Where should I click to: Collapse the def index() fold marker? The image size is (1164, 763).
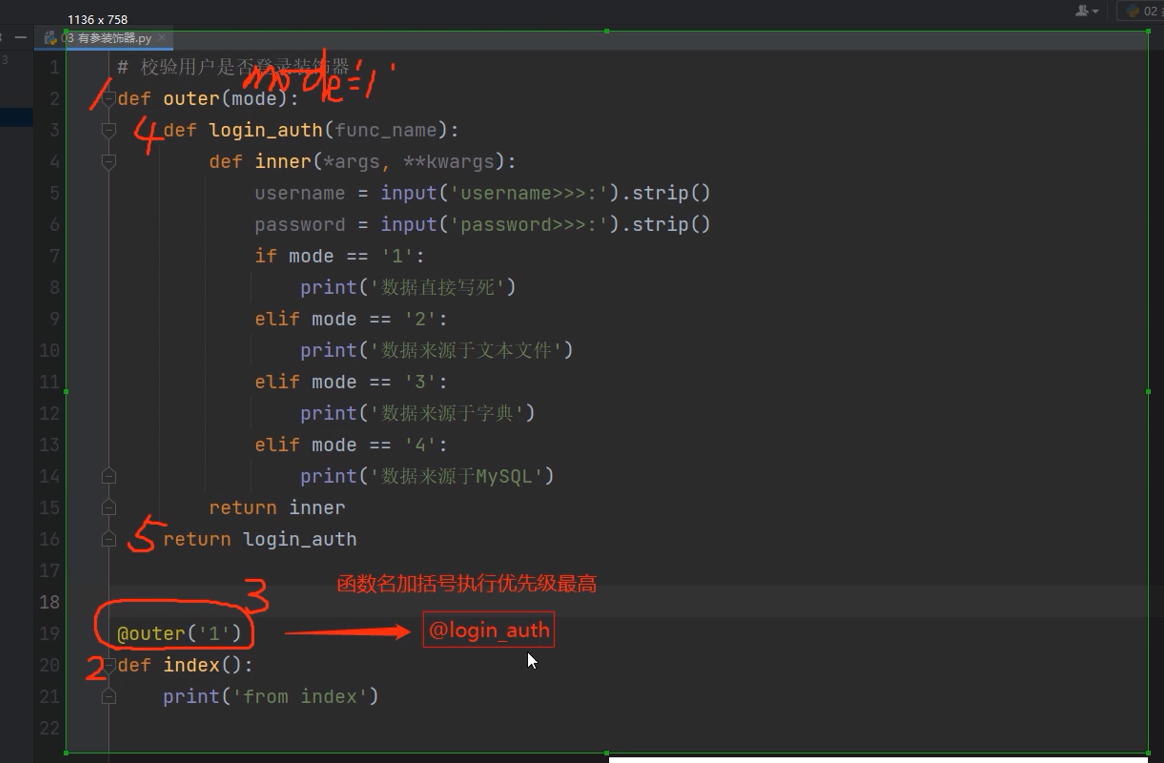click(x=108, y=665)
